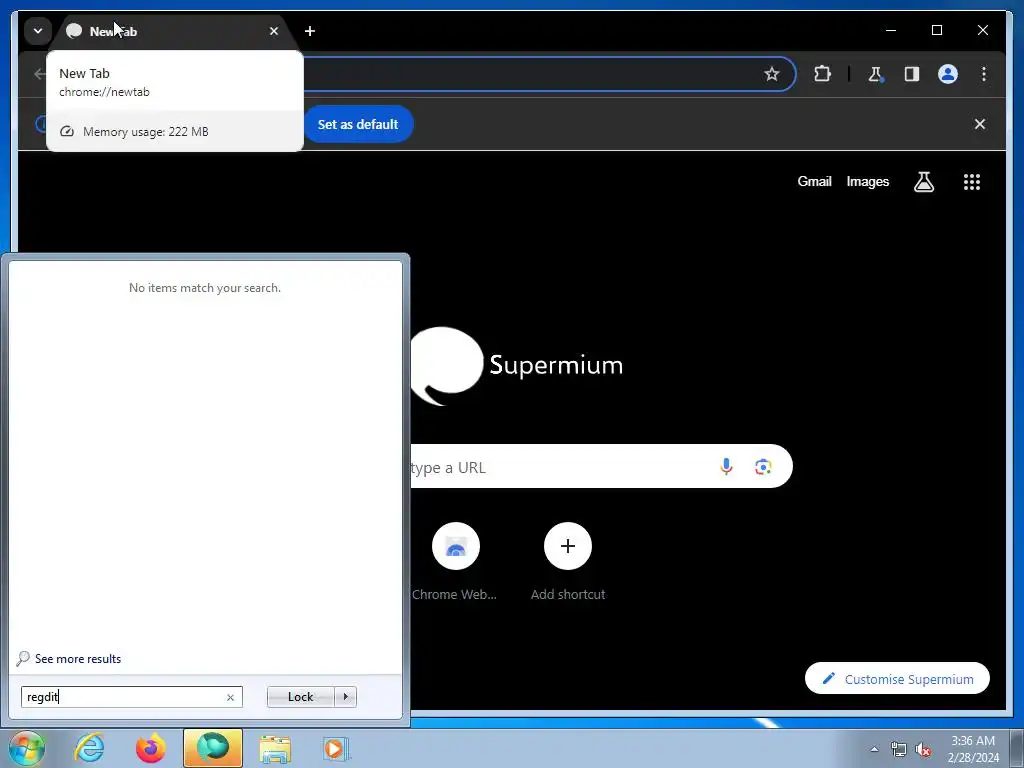Open the taskbar clock and date
1024x768 pixels.
[973, 749]
